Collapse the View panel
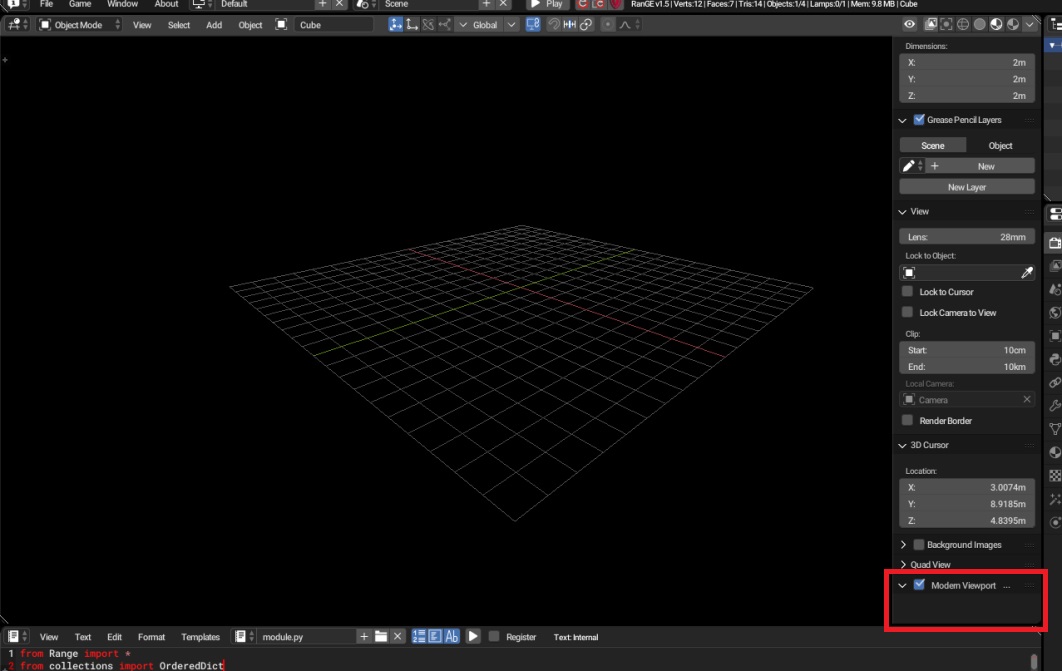Image resolution: width=1062 pixels, height=671 pixels. point(902,212)
